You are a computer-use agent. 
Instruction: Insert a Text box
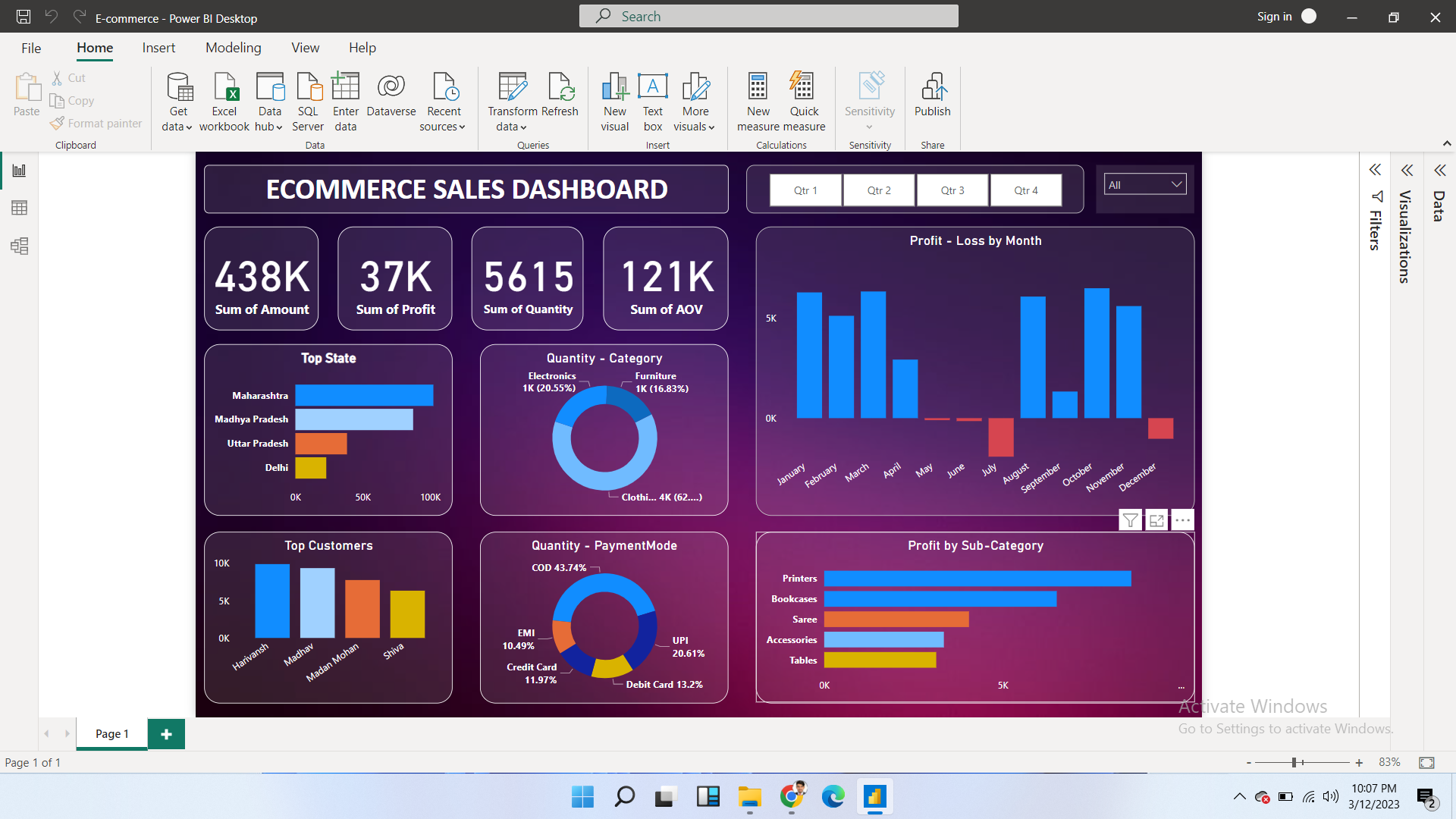[652, 99]
